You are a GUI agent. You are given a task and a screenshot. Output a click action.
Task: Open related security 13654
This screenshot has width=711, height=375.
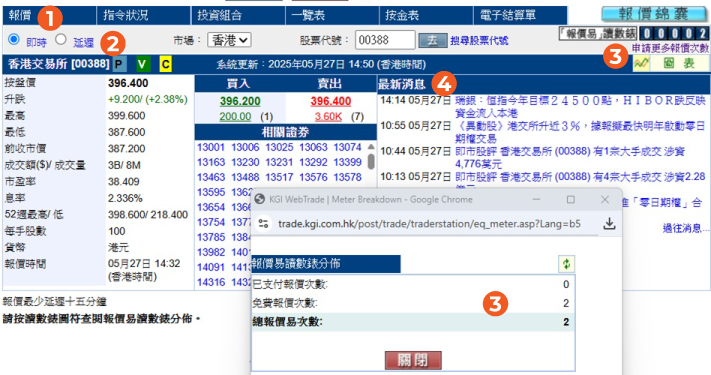pyautogui.click(x=211, y=207)
